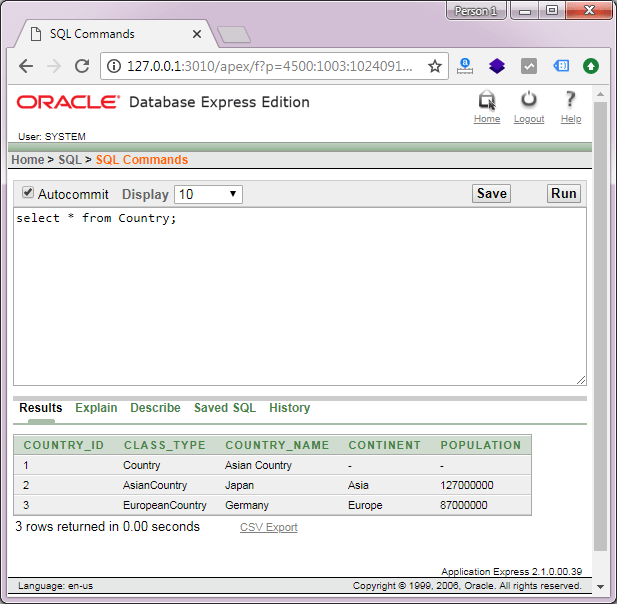Open the blue tag extension icon
Screen dimensions: 617x604
(x=560, y=66)
